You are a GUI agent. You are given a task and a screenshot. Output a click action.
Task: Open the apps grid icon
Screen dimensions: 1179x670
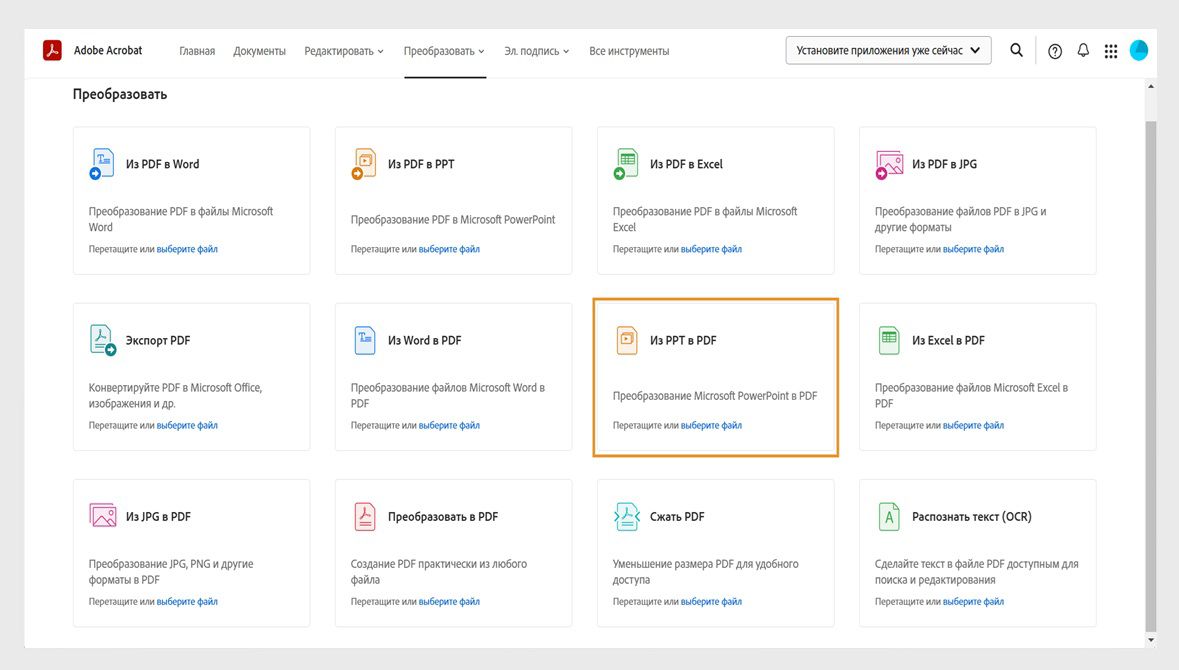(x=1110, y=51)
